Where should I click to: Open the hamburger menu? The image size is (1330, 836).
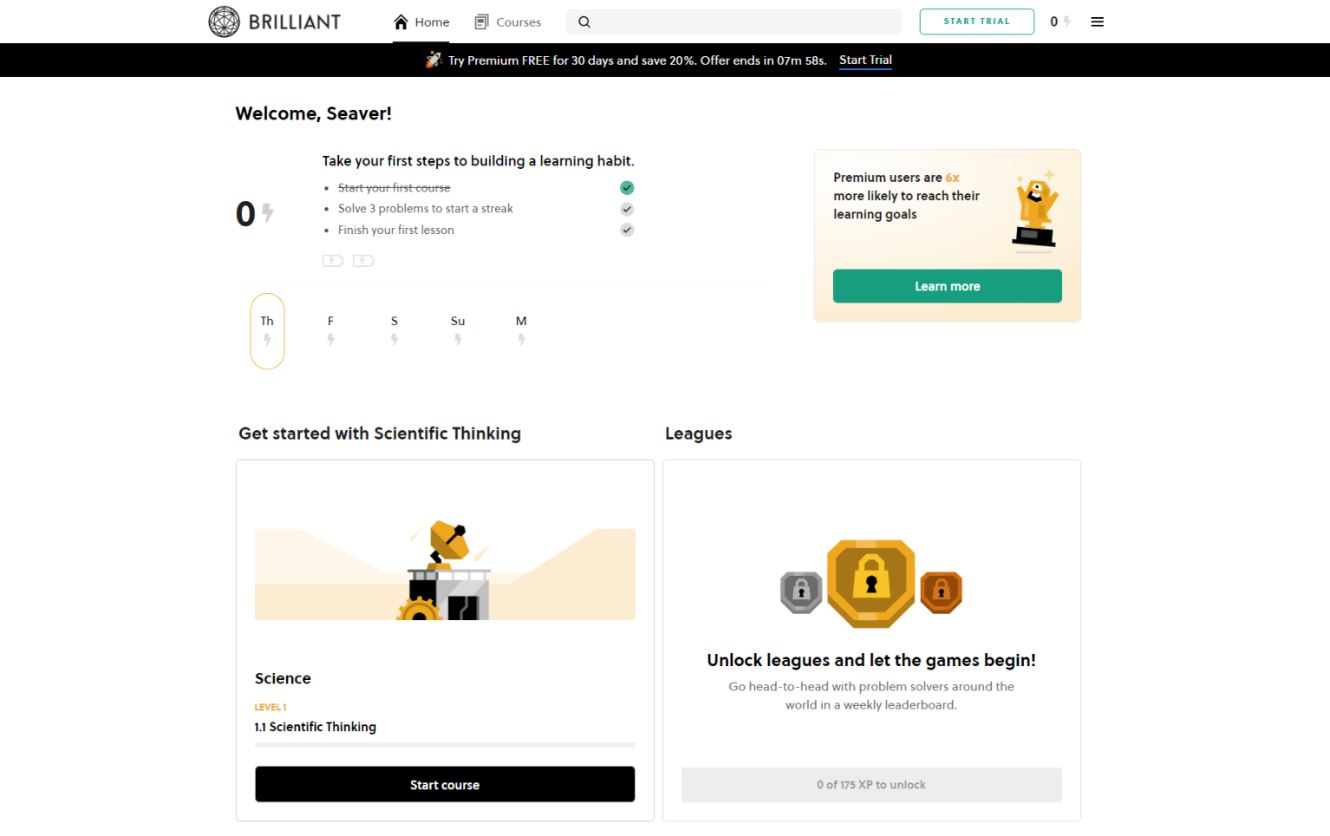tap(1097, 22)
